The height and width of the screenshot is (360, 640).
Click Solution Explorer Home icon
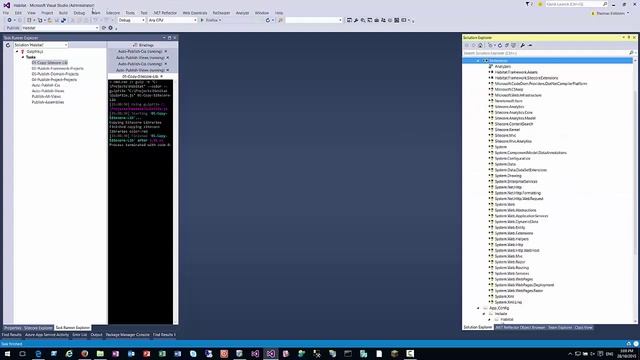480,45
